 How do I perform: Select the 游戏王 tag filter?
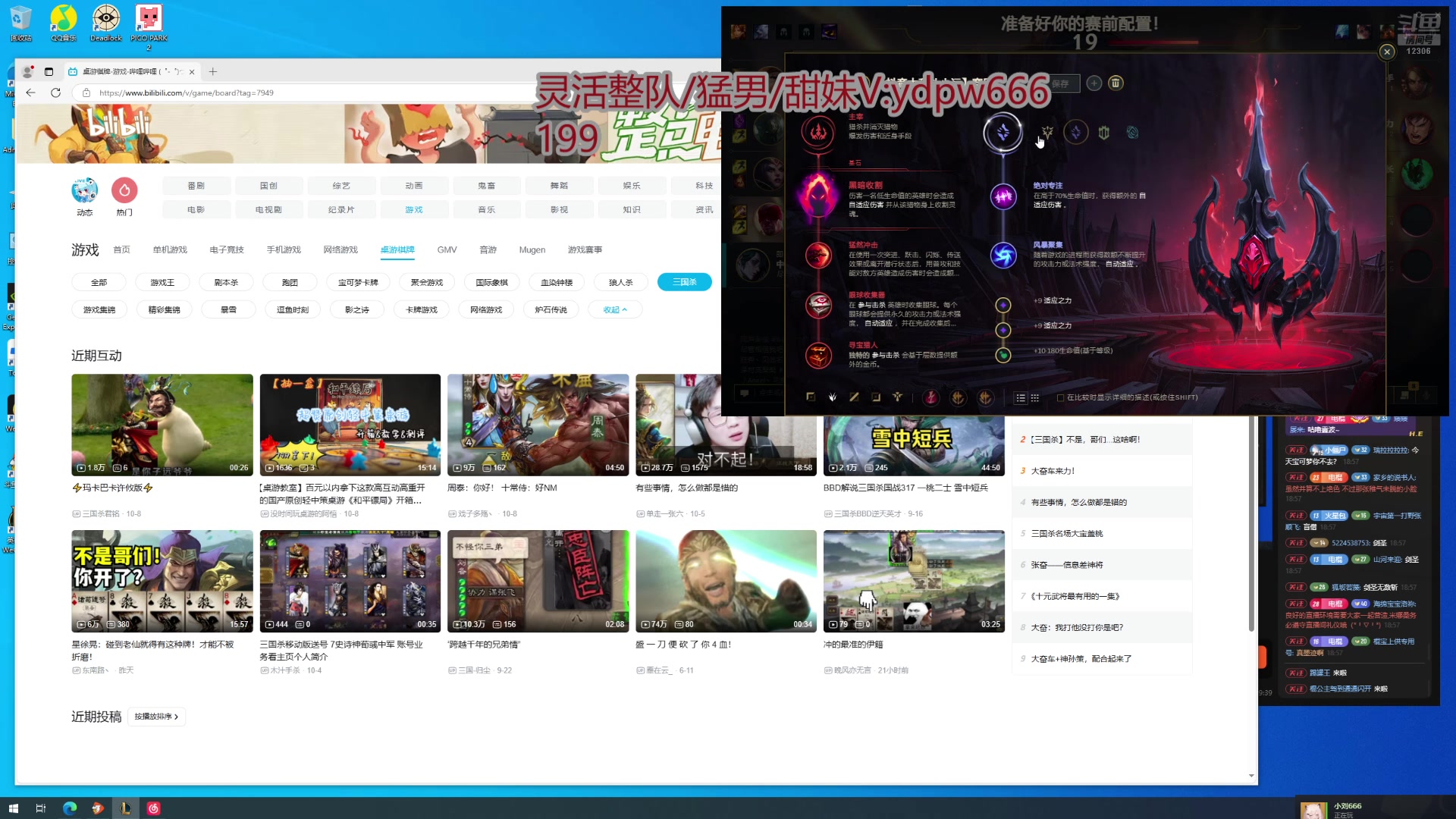[x=162, y=282]
